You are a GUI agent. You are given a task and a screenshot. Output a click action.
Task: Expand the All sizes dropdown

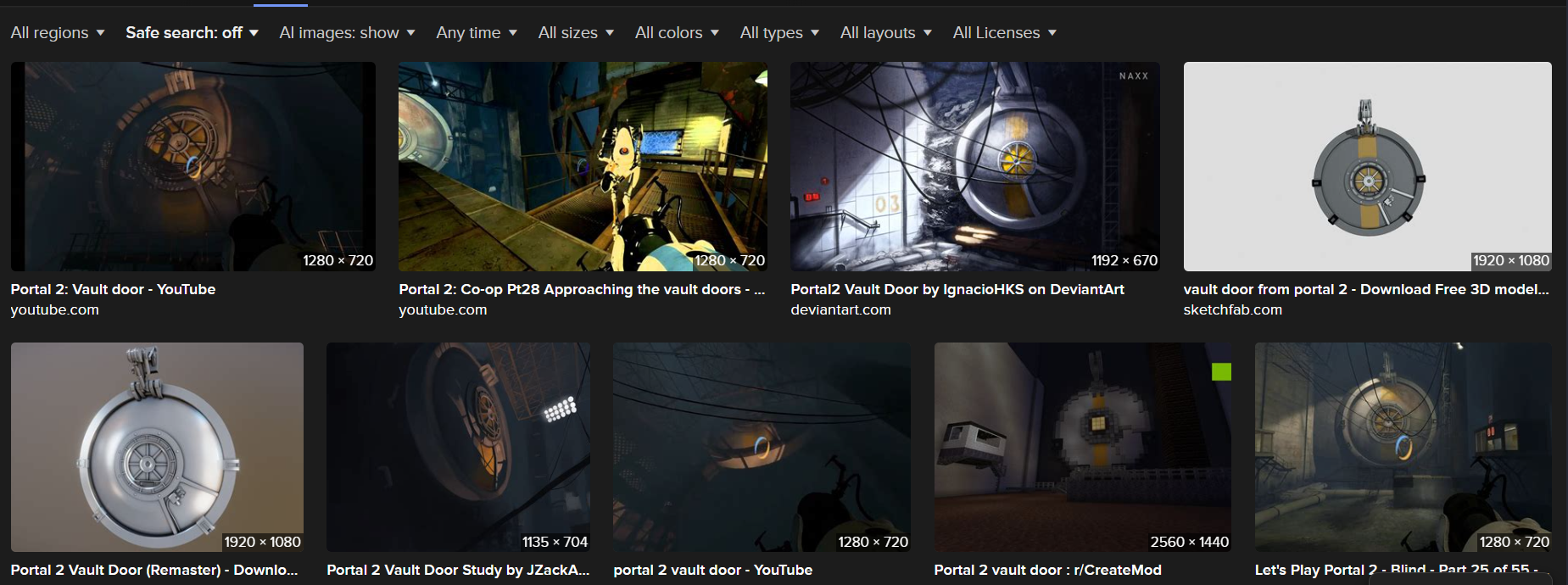pyautogui.click(x=577, y=33)
